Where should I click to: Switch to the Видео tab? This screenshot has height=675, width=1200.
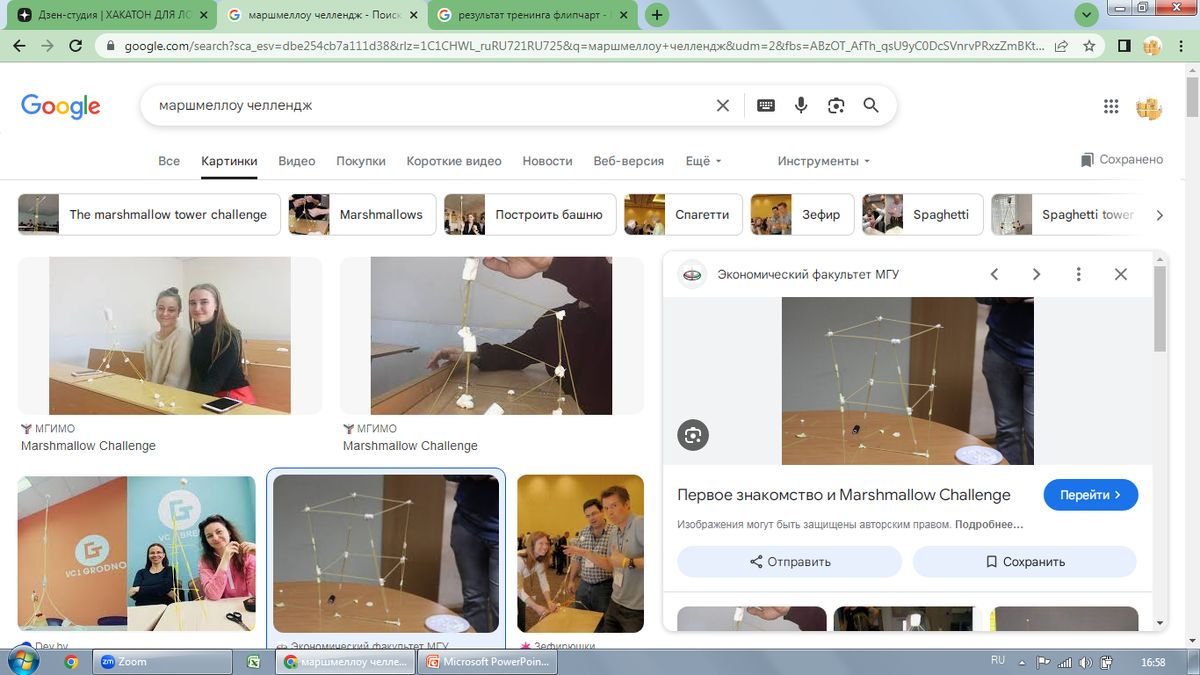[x=297, y=161]
